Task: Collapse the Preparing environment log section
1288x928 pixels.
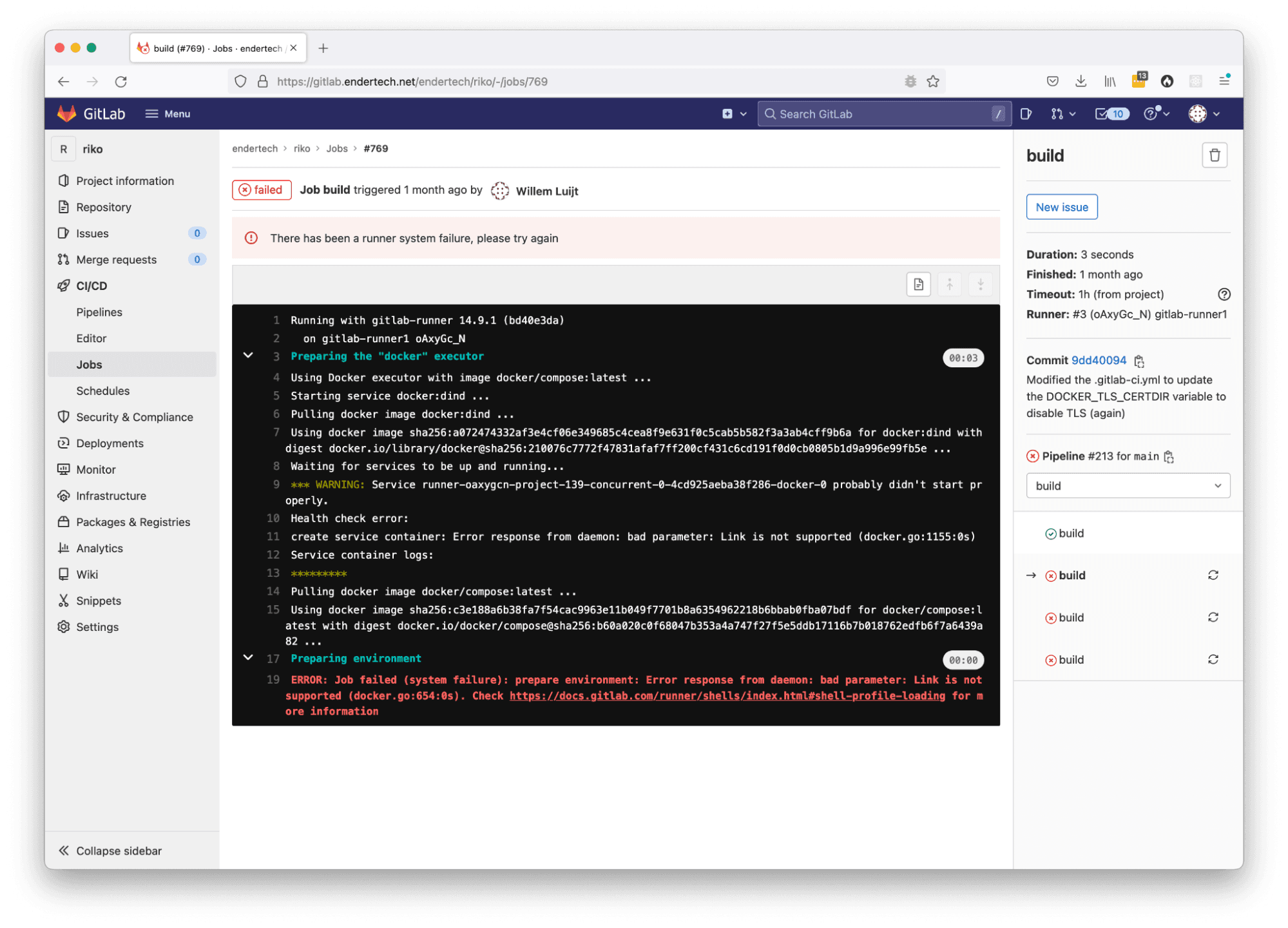Action: [x=248, y=658]
